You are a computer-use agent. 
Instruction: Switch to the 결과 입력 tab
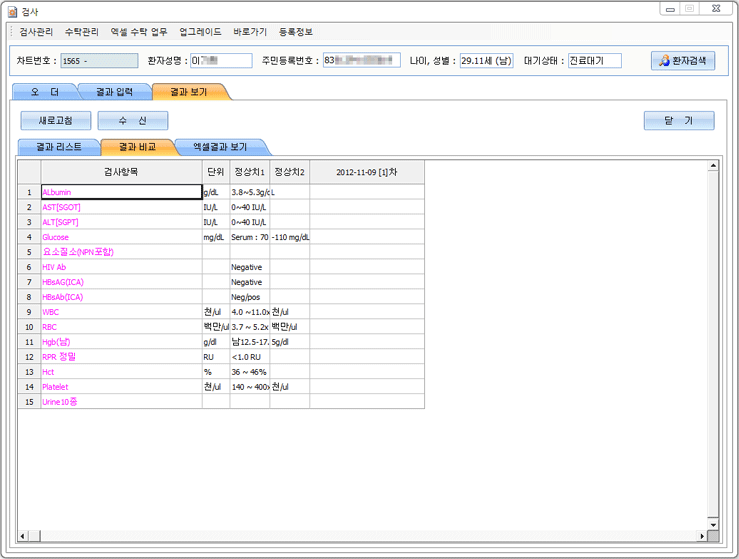click(113, 92)
